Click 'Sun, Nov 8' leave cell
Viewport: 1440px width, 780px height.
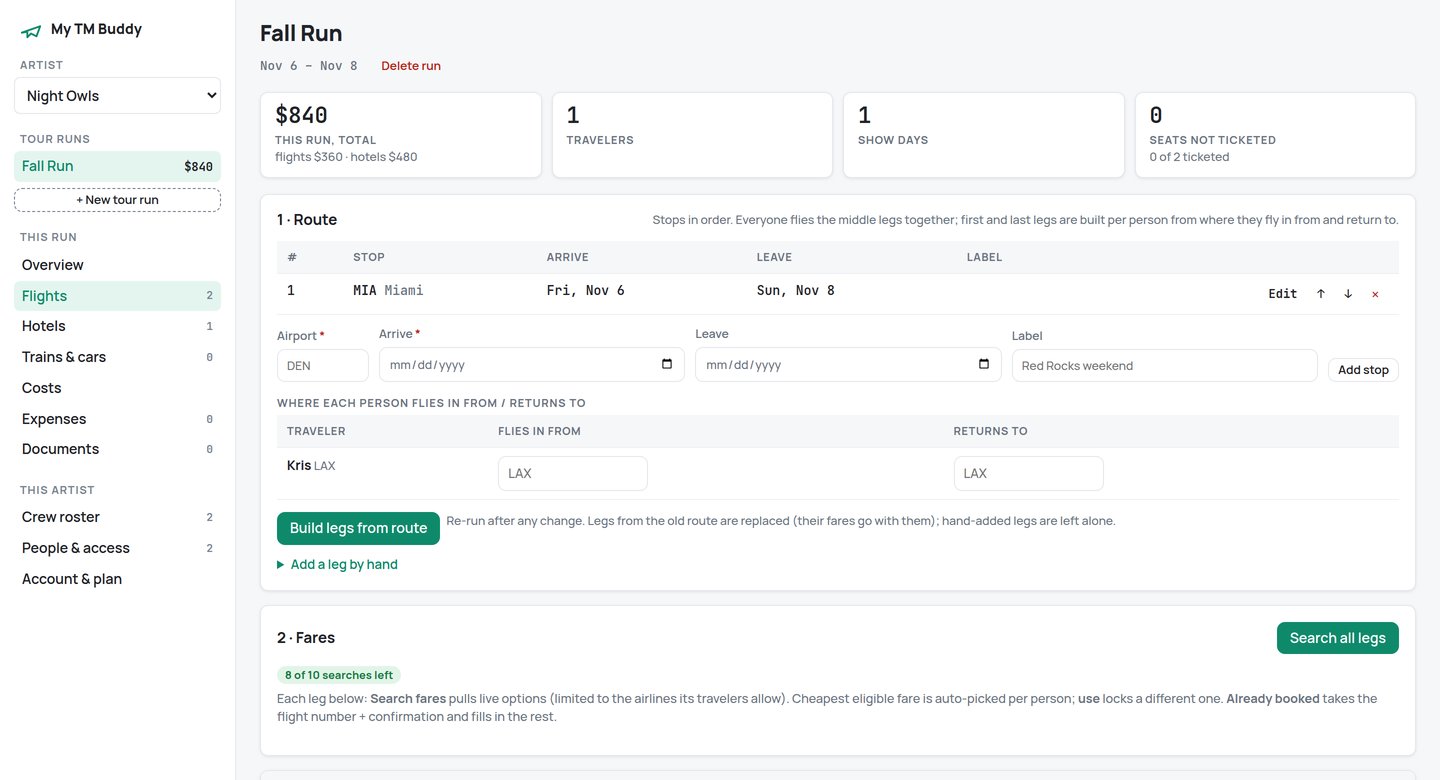pos(796,291)
